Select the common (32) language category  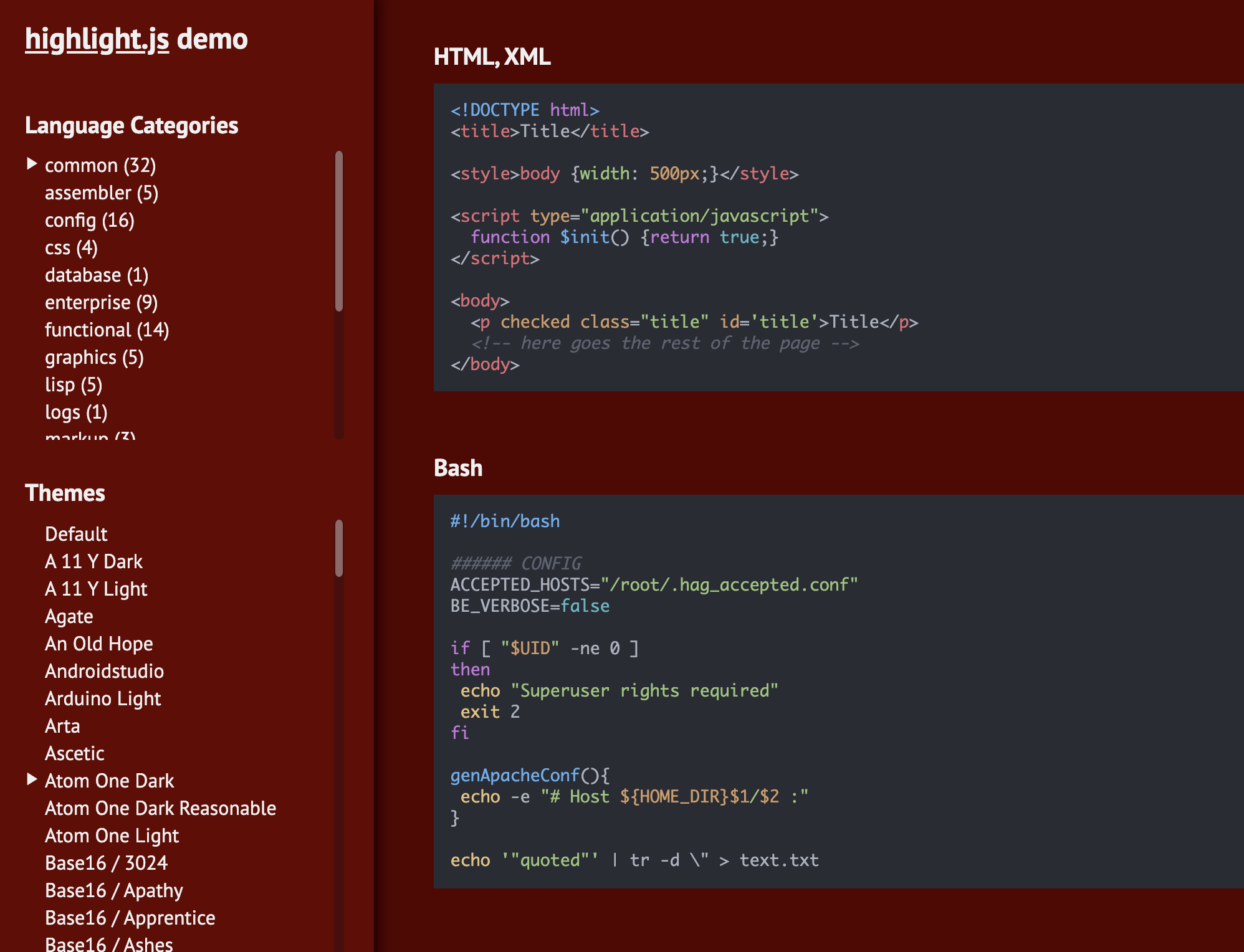tap(100, 166)
